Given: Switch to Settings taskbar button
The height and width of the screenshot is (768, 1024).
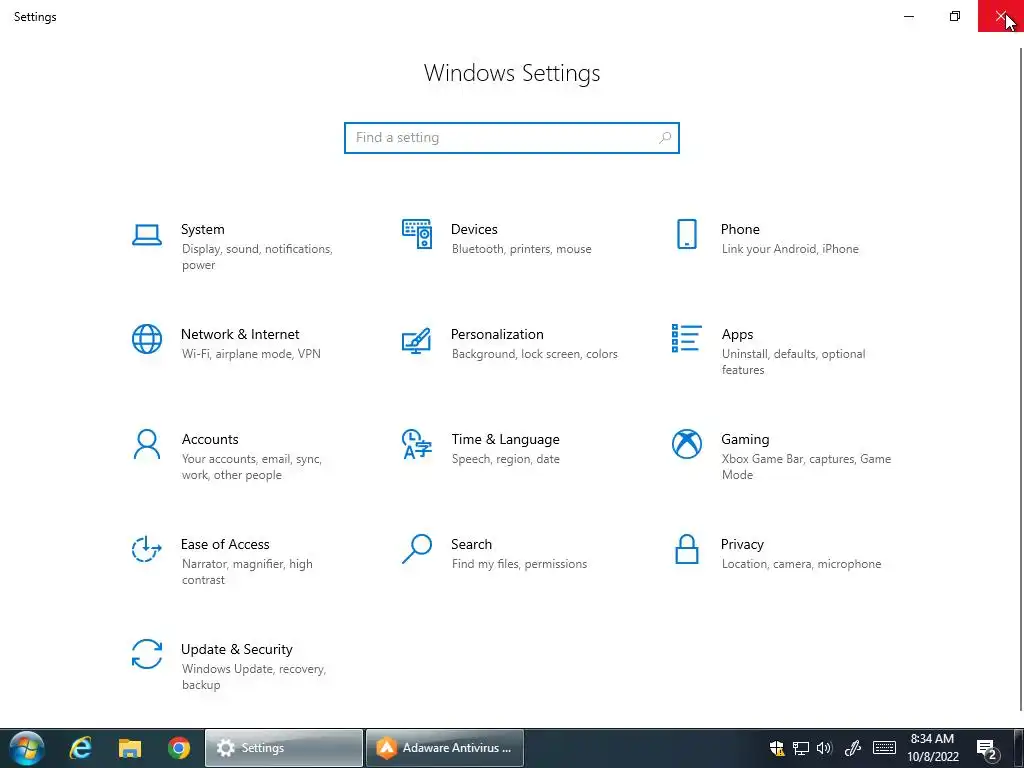Looking at the screenshot, I should pyautogui.click(x=283, y=748).
